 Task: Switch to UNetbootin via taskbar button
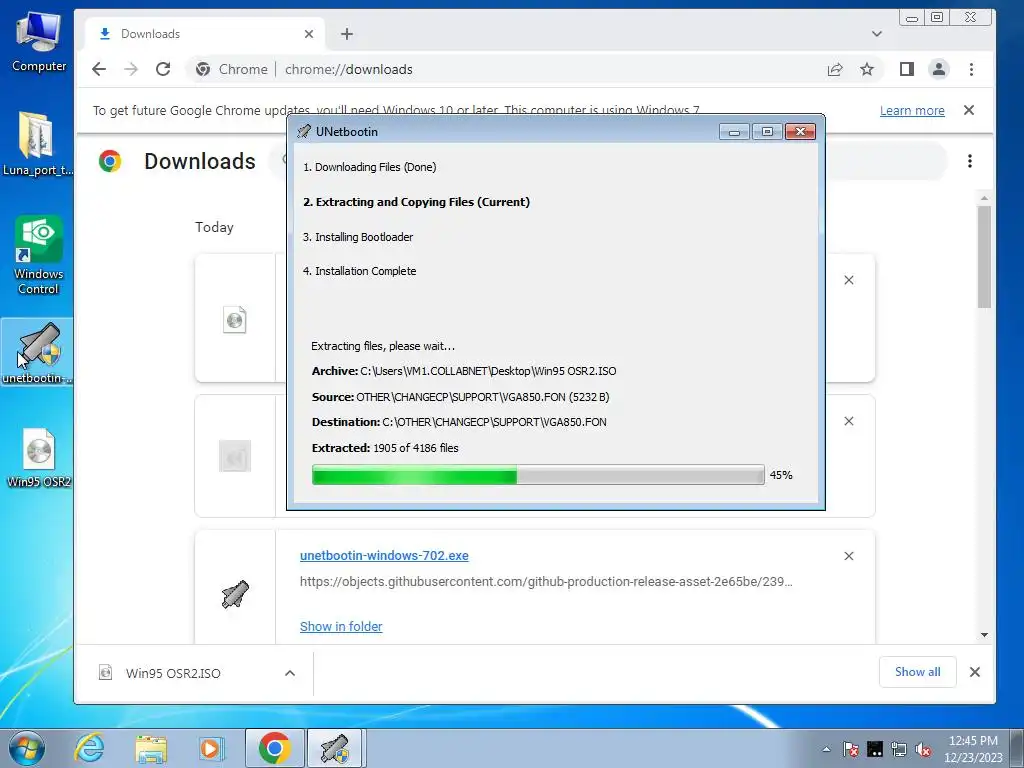click(335, 748)
